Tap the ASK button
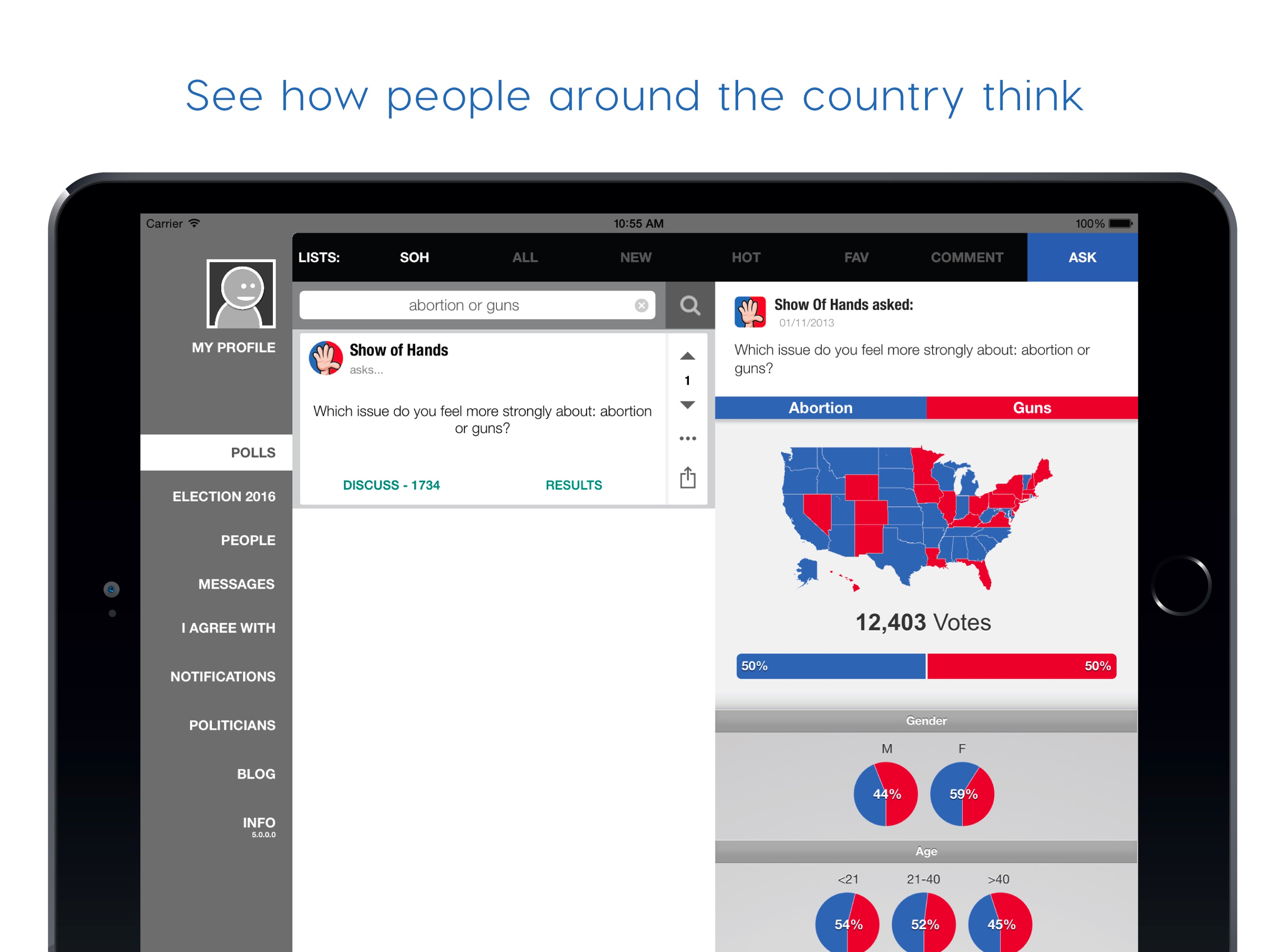1270x952 pixels. click(x=1082, y=257)
